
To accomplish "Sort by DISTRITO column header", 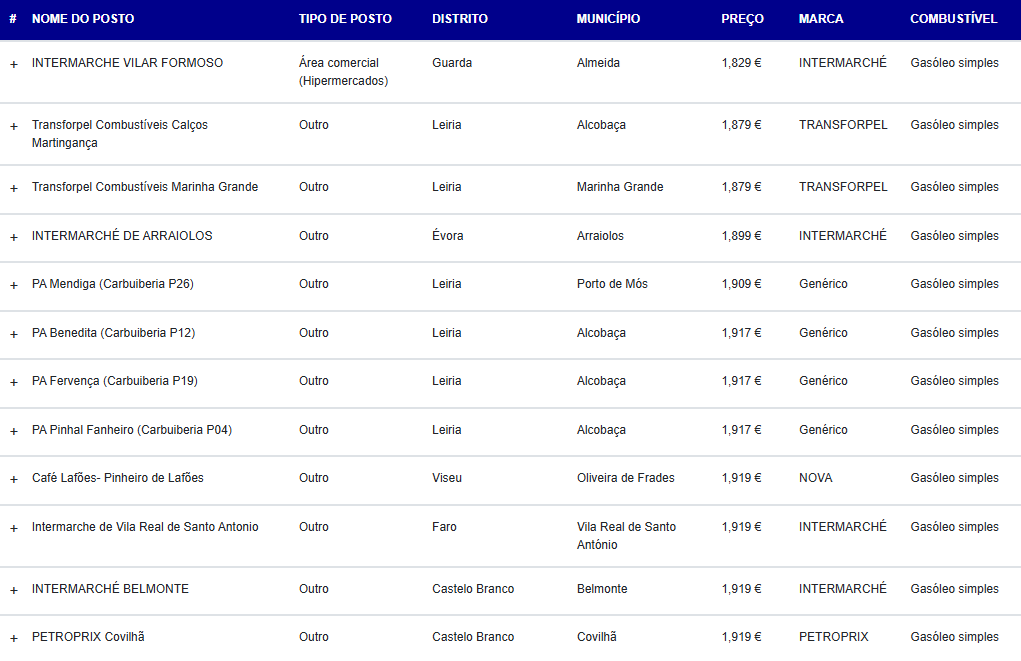I will (x=460, y=19).
